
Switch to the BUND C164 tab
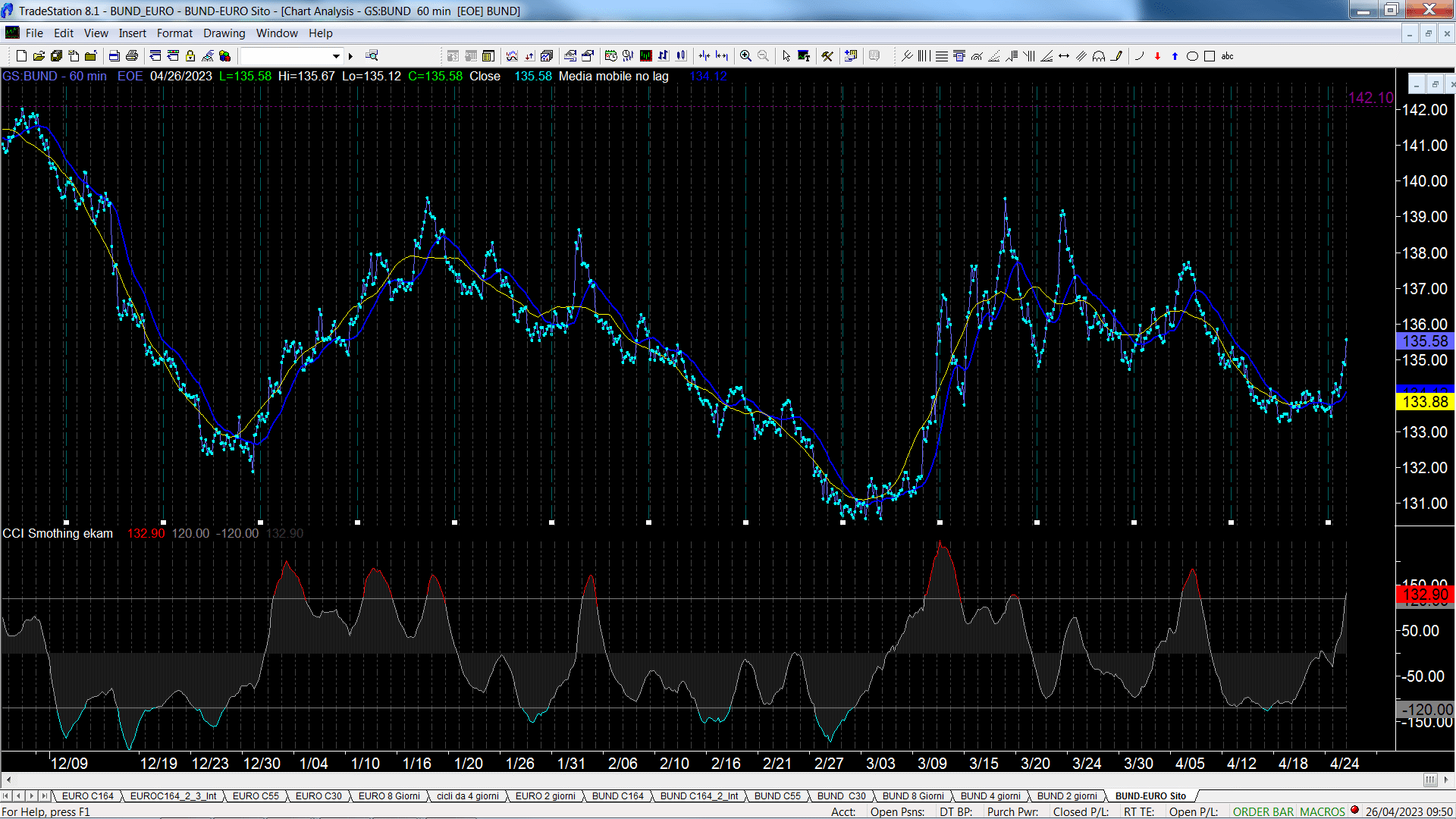pos(617,795)
